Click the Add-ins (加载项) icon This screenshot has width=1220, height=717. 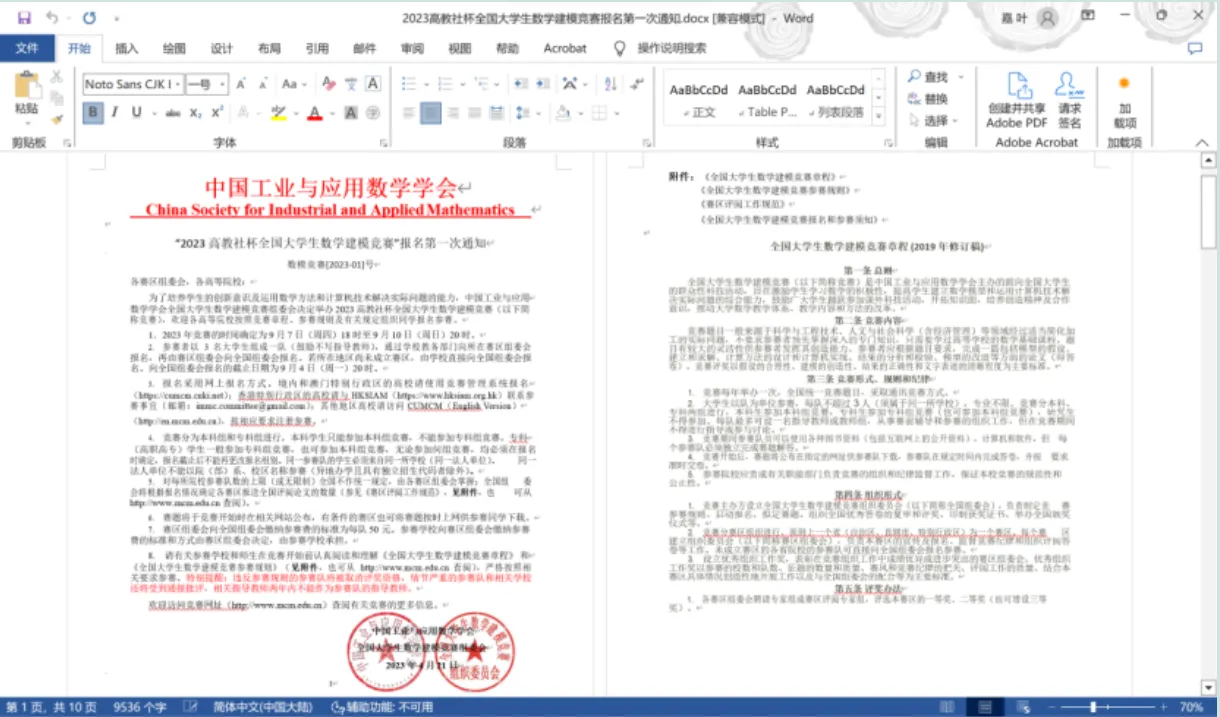[1124, 84]
